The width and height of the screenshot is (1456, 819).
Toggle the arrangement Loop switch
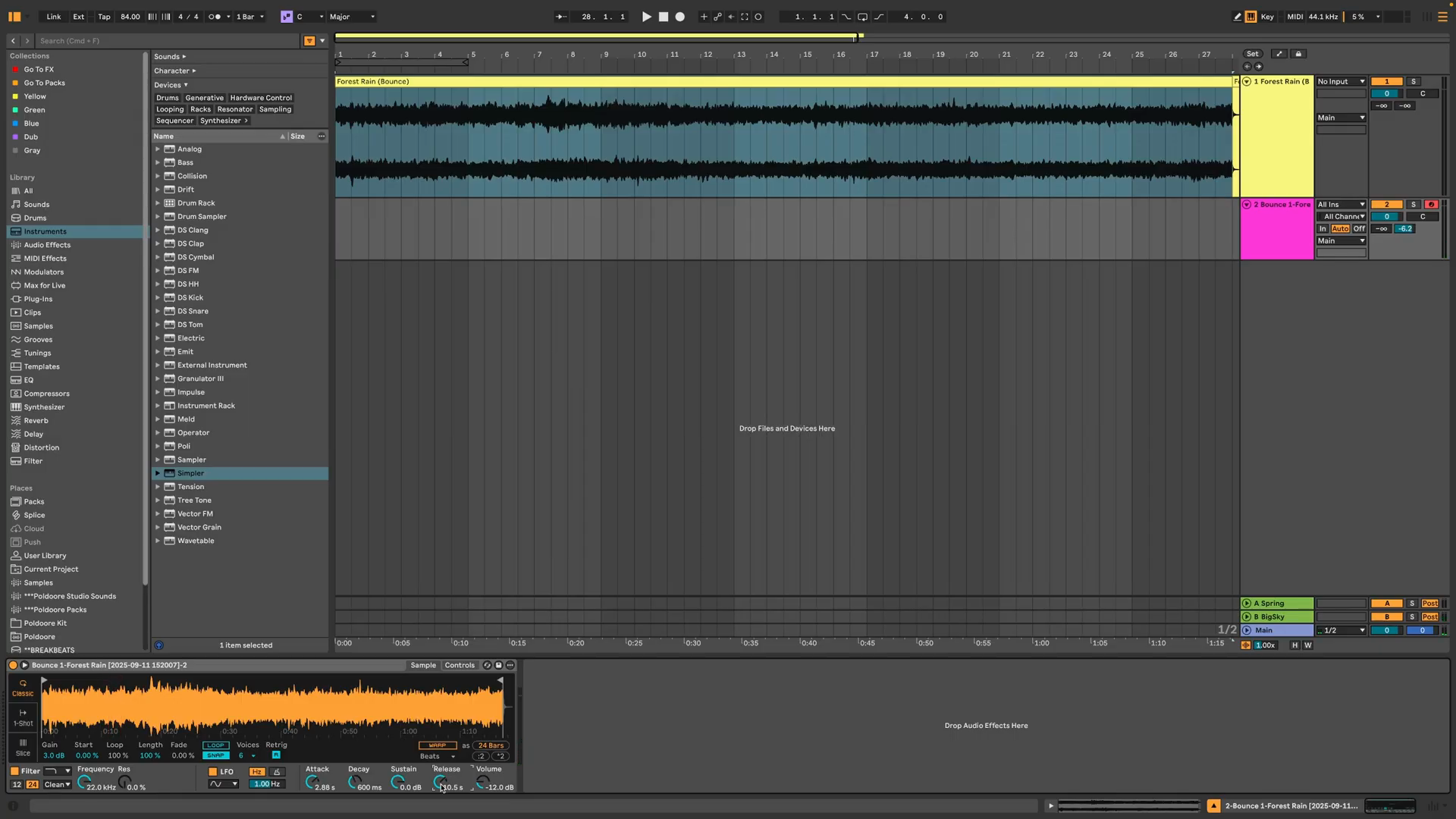coord(862,17)
